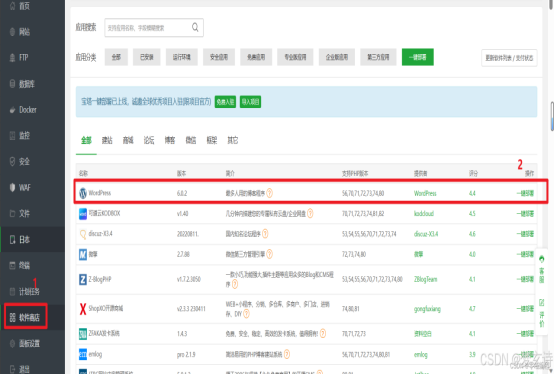Click help icon beside WordPress description
Screen dimensions: 554x374
tap(270, 193)
